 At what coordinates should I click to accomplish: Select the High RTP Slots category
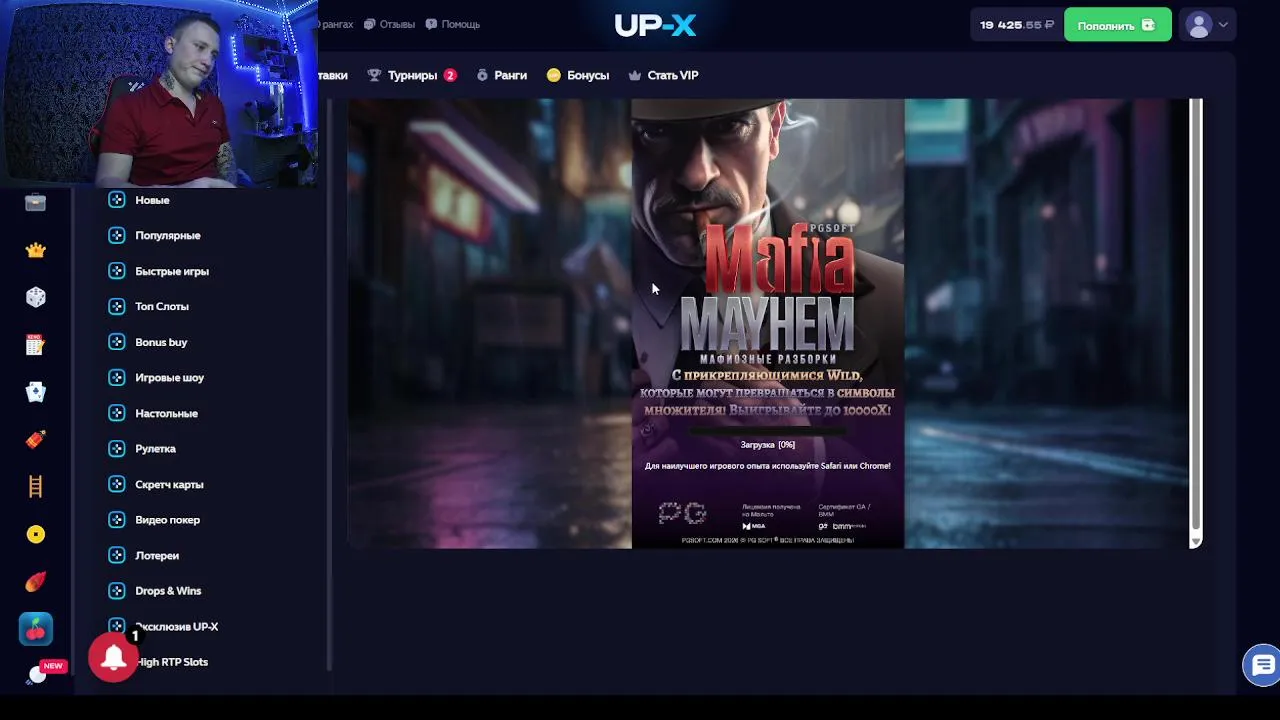pos(172,662)
